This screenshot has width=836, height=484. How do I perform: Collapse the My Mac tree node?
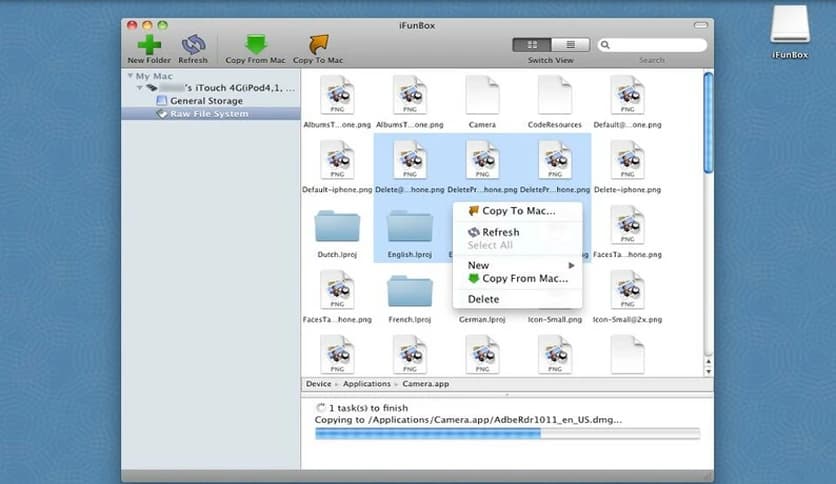click(x=130, y=76)
